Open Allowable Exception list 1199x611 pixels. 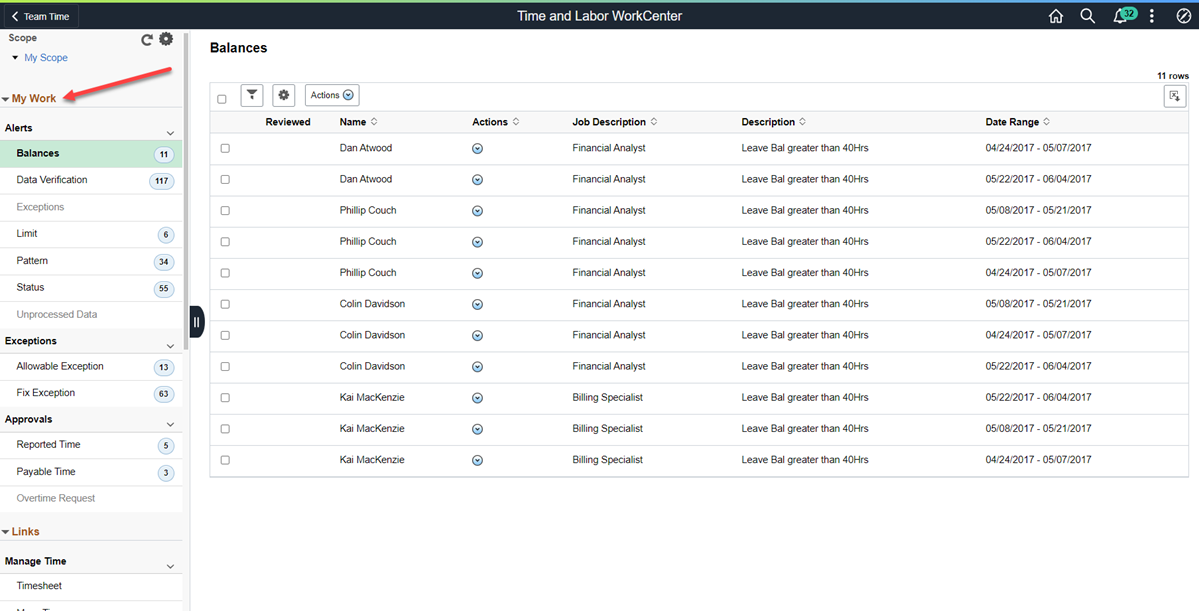pyautogui.click(x=91, y=367)
